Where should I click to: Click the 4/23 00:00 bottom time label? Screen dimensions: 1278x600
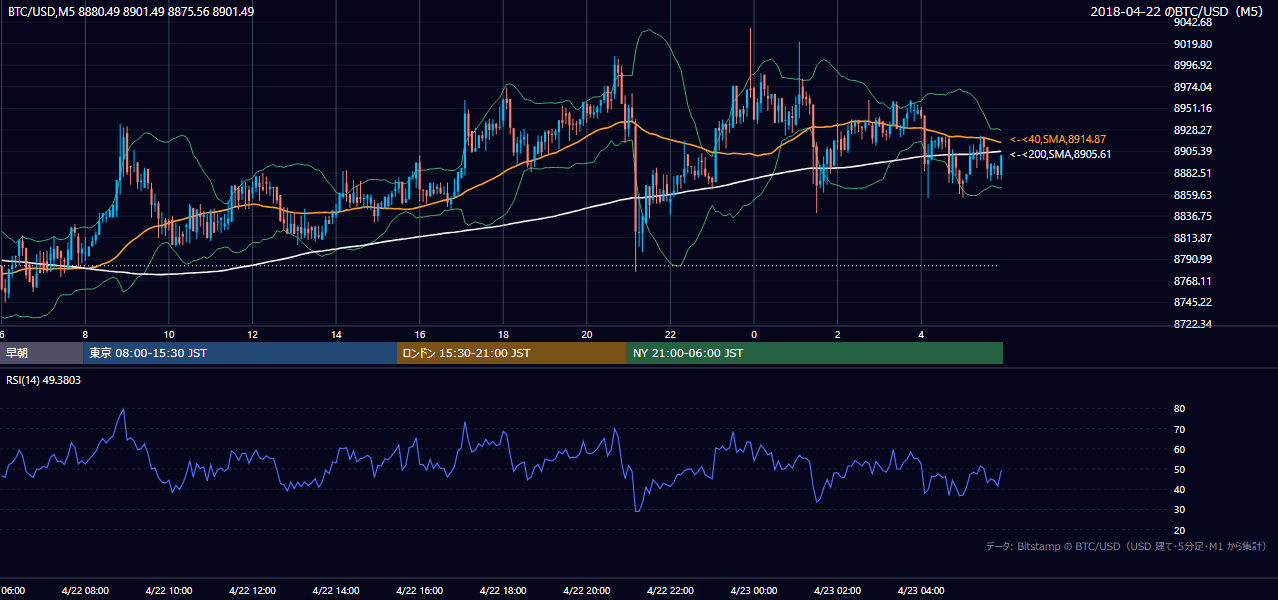click(753, 591)
